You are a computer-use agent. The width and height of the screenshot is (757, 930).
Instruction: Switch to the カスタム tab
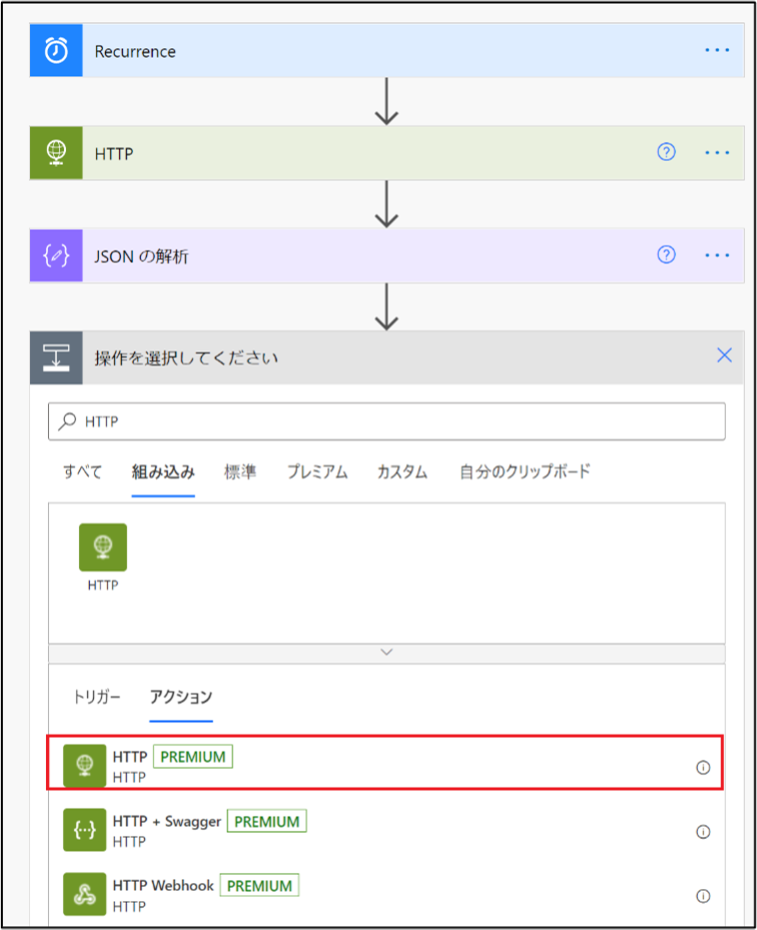[x=402, y=472]
